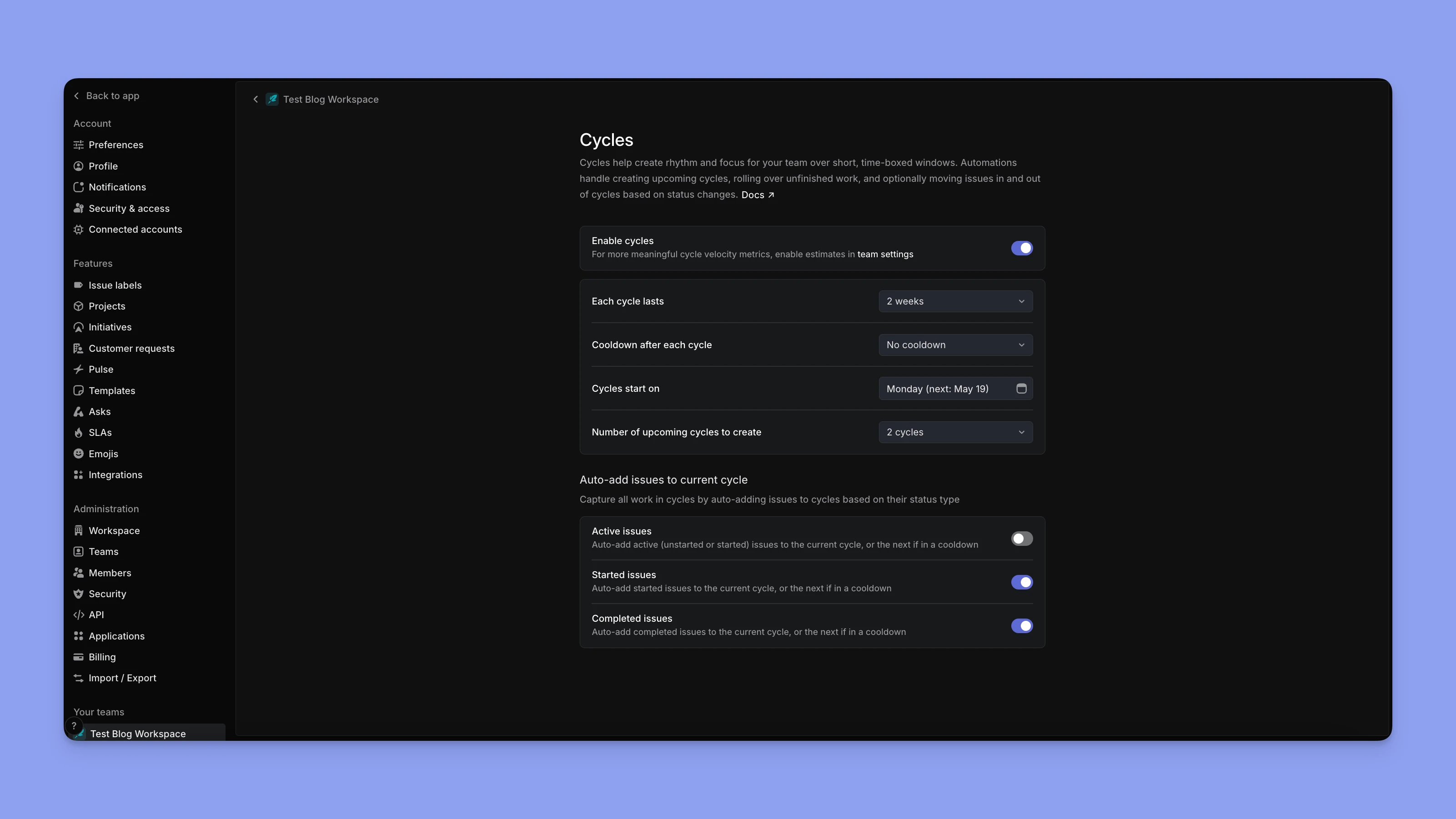Click the workspace logo in breadcrumb
1456x819 pixels.
coord(272,100)
